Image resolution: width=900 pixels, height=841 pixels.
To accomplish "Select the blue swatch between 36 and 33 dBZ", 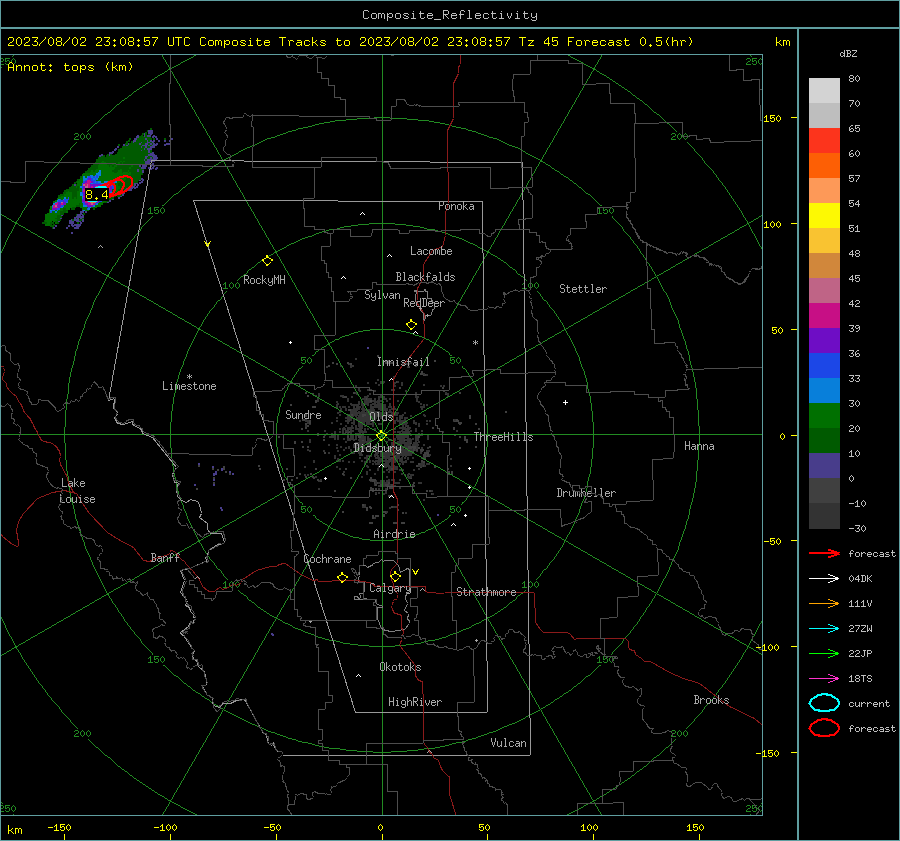I will [x=824, y=366].
